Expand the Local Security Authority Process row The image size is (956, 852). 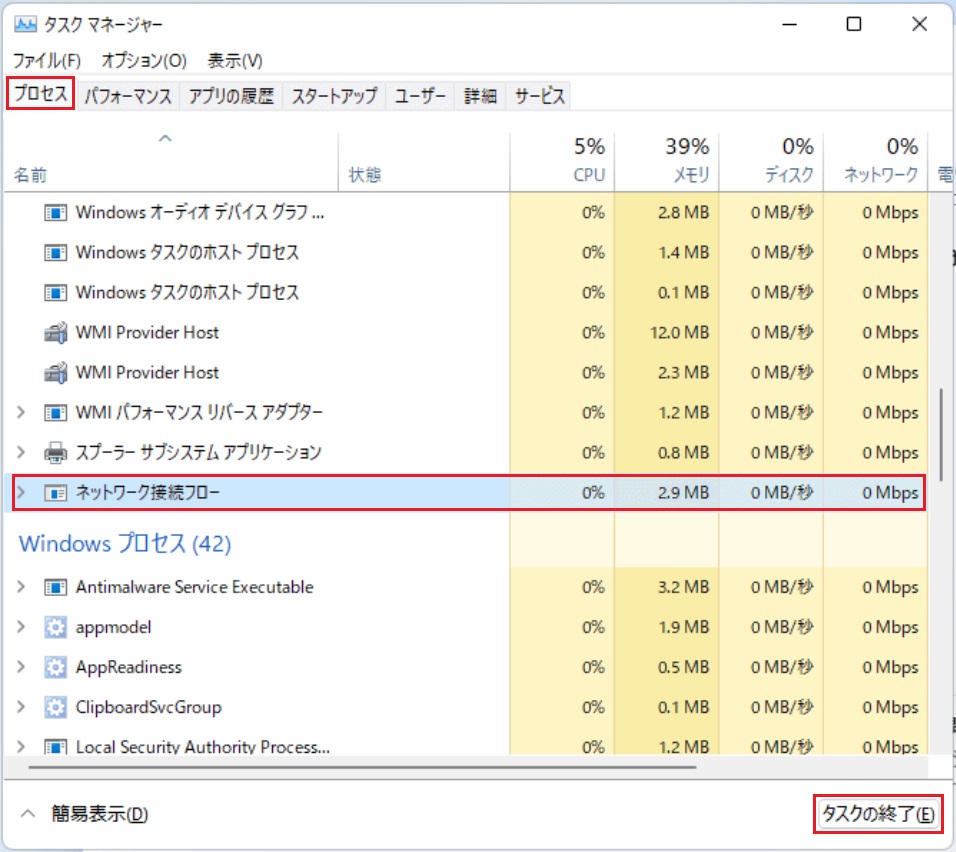coord(21,747)
